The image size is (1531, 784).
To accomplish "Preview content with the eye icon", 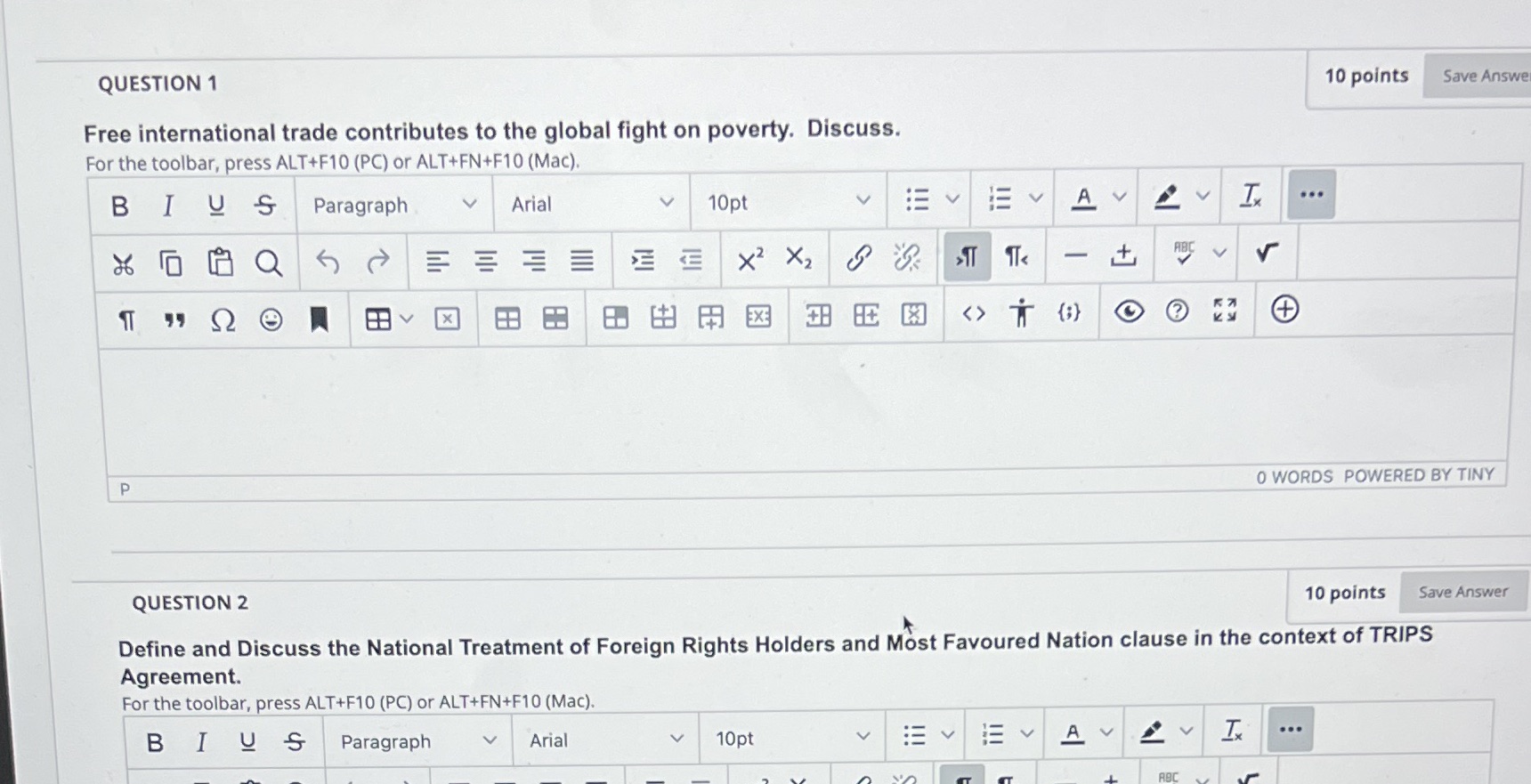I will pyautogui.click(x=1129, y=311).
